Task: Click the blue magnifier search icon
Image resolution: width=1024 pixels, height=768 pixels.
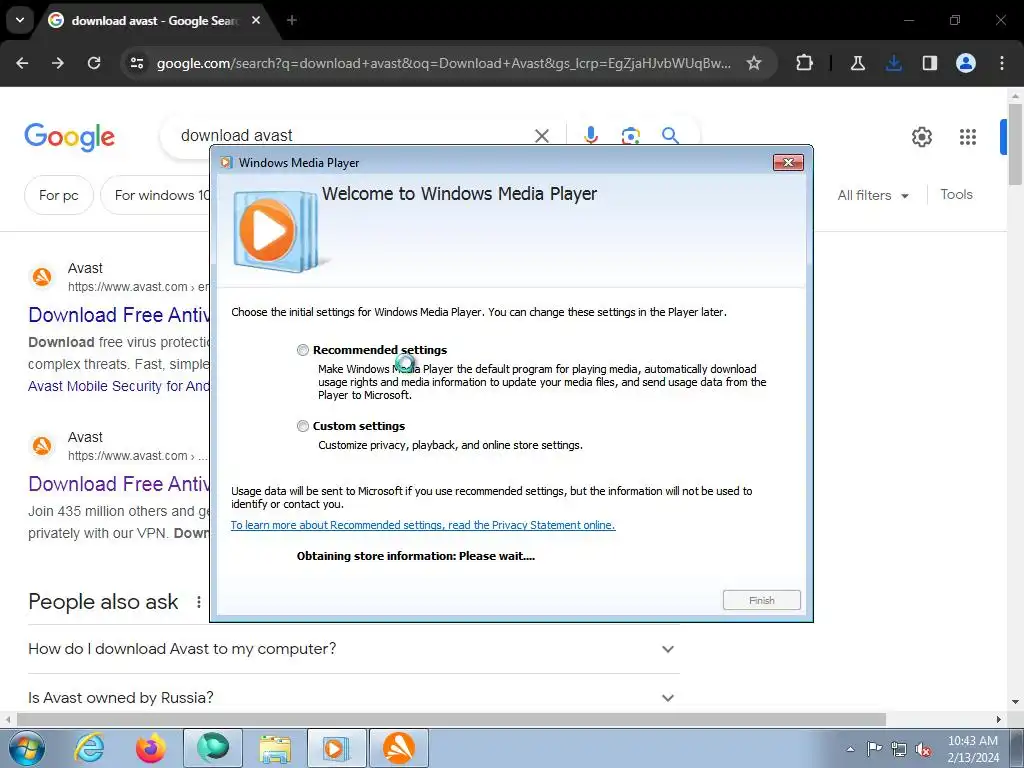Action: [x=670, y=135]
